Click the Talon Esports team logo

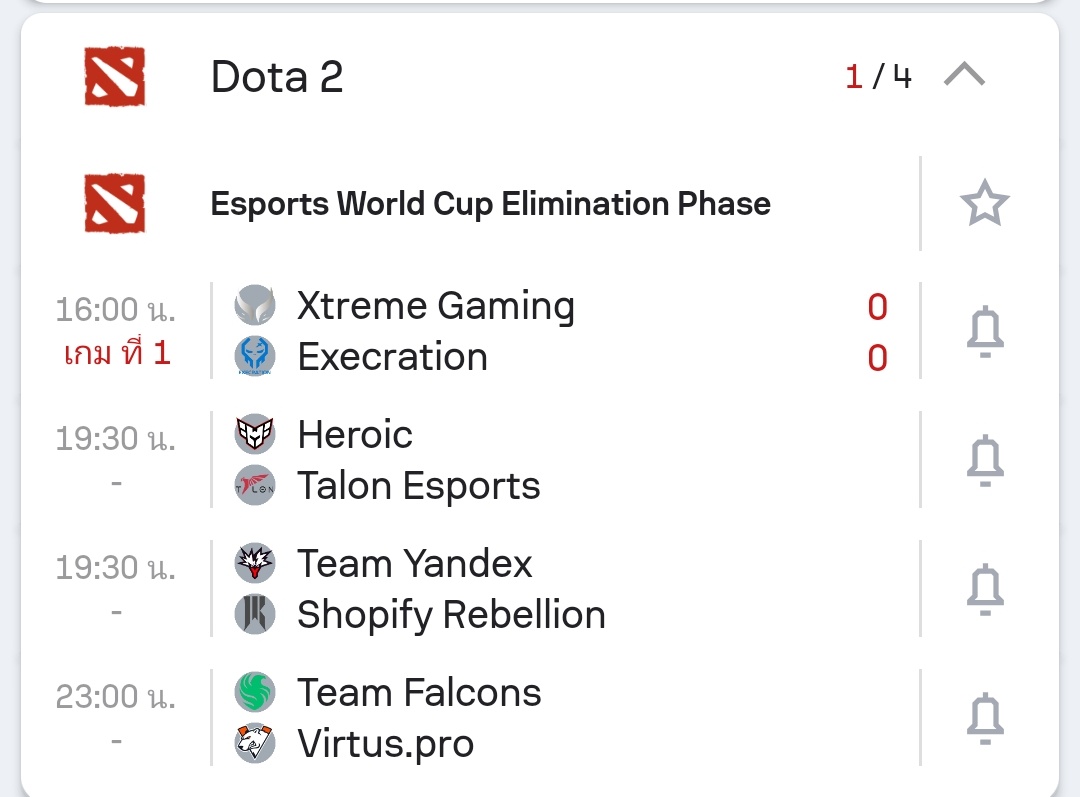(255, 485)
